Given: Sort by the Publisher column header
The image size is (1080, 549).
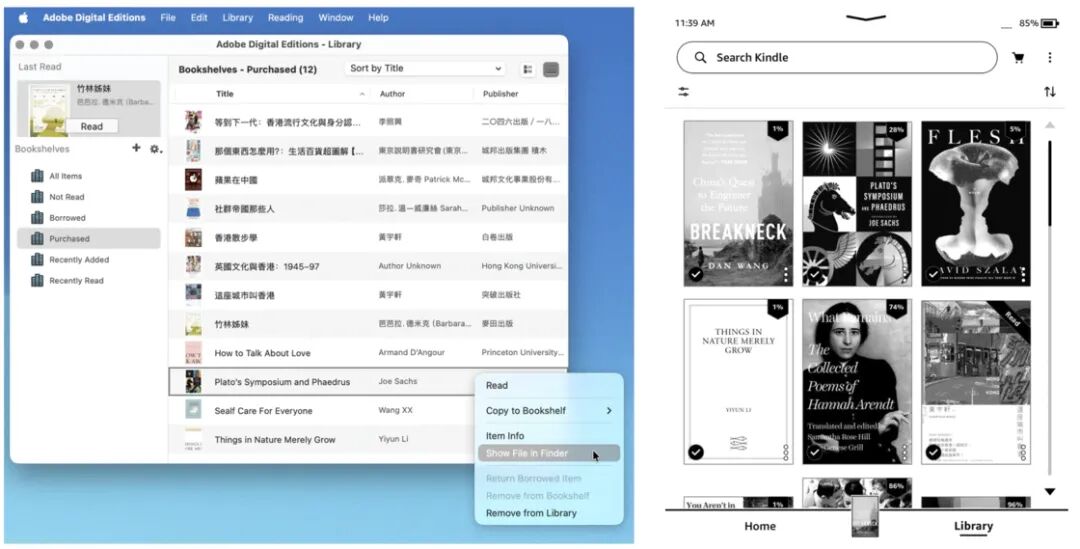Looking at the screenshot, I should point(501,94).
